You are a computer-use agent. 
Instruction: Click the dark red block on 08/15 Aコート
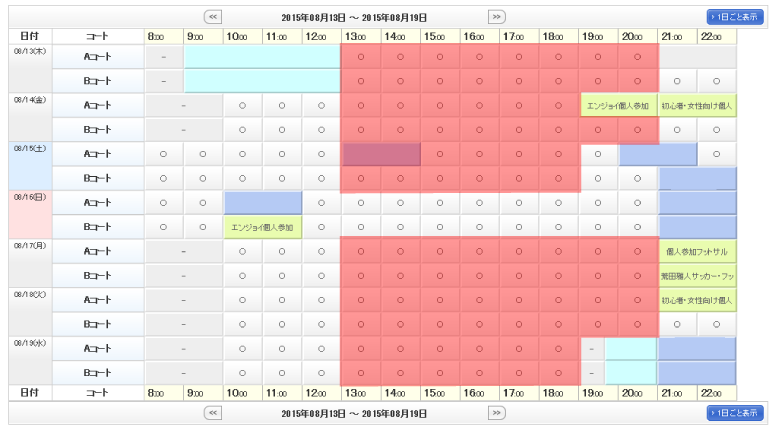(381, 154)
